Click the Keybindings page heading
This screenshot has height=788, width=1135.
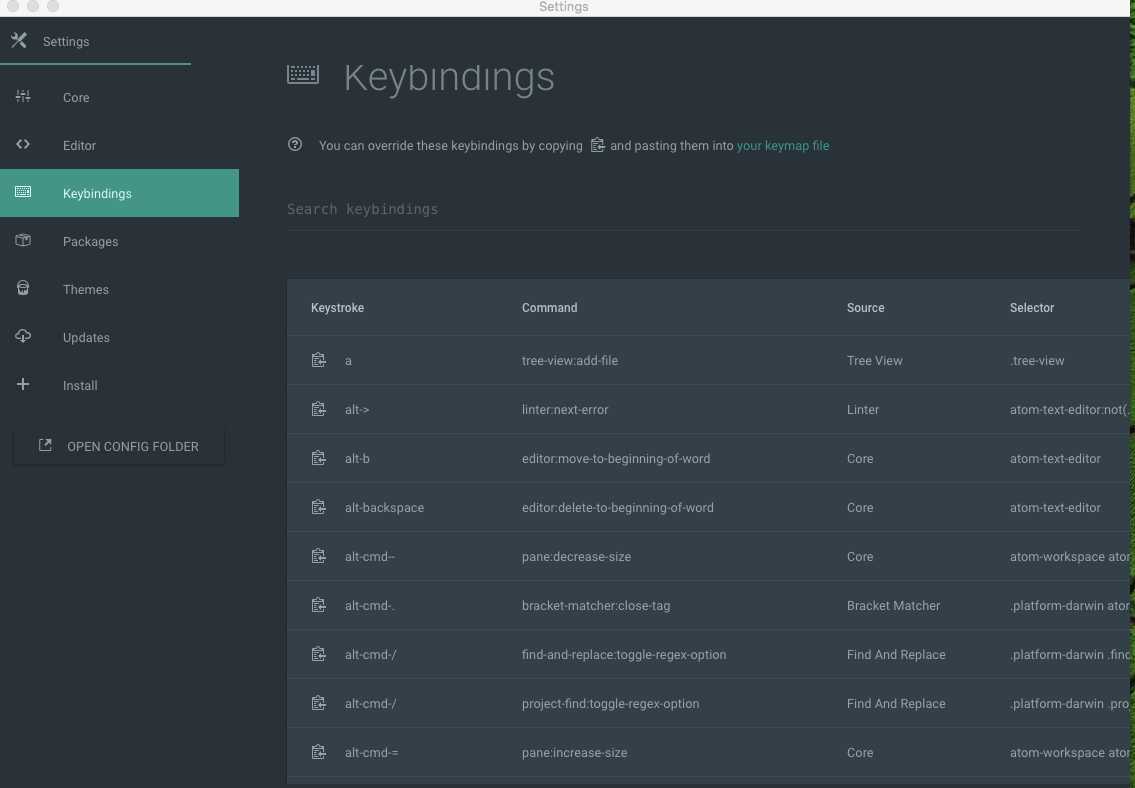point(449,77)
